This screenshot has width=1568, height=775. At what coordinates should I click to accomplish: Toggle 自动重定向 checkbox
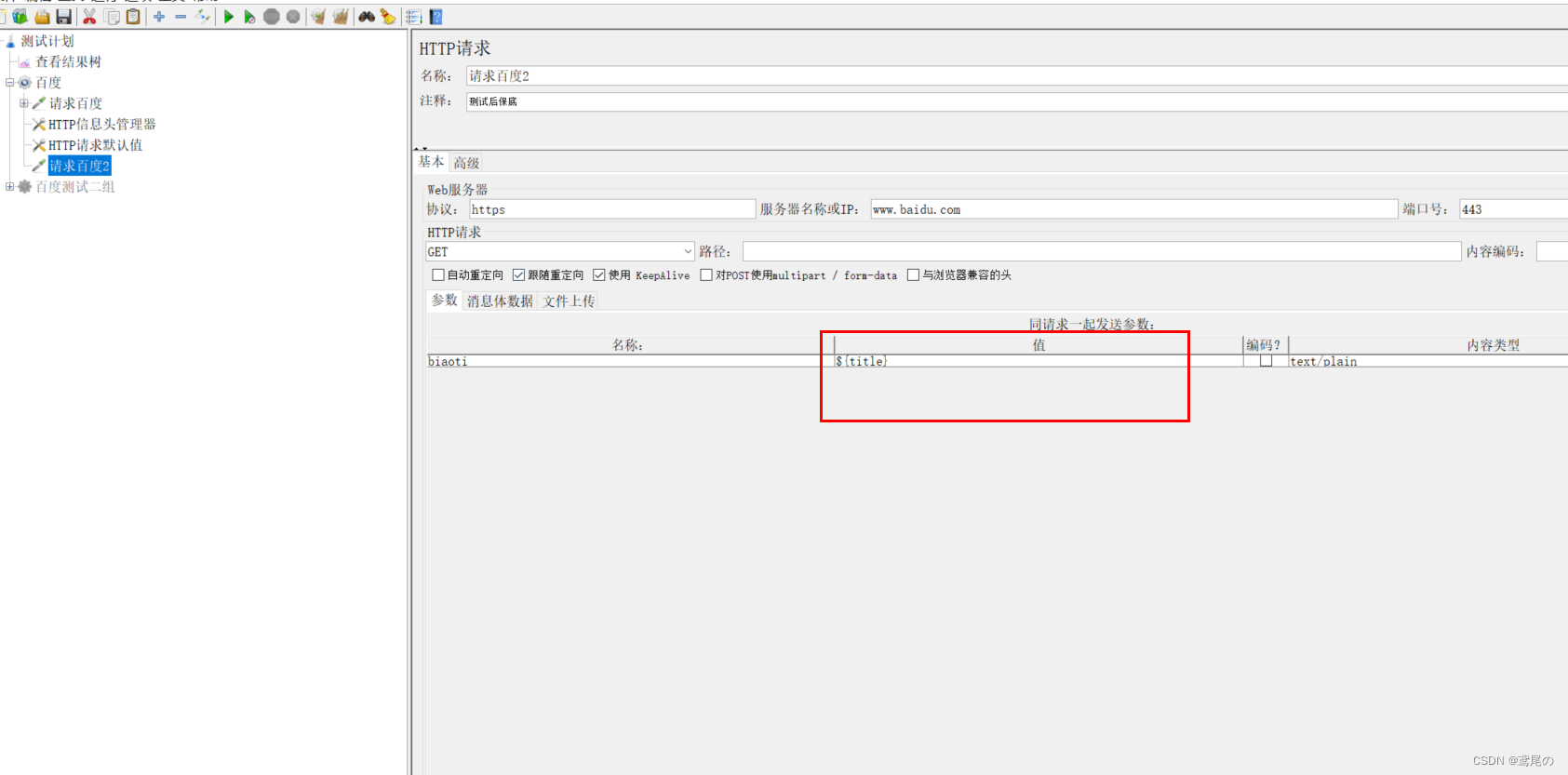coord(438,275)
